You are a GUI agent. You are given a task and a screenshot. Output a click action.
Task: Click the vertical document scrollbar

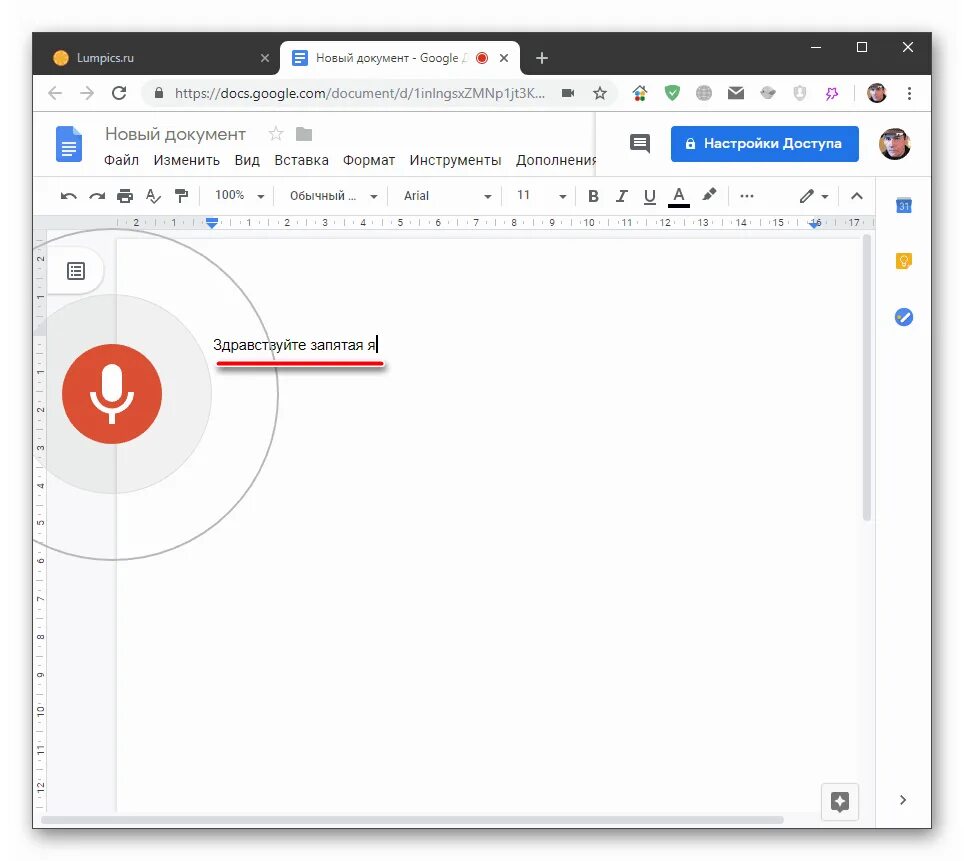(867, 378)
